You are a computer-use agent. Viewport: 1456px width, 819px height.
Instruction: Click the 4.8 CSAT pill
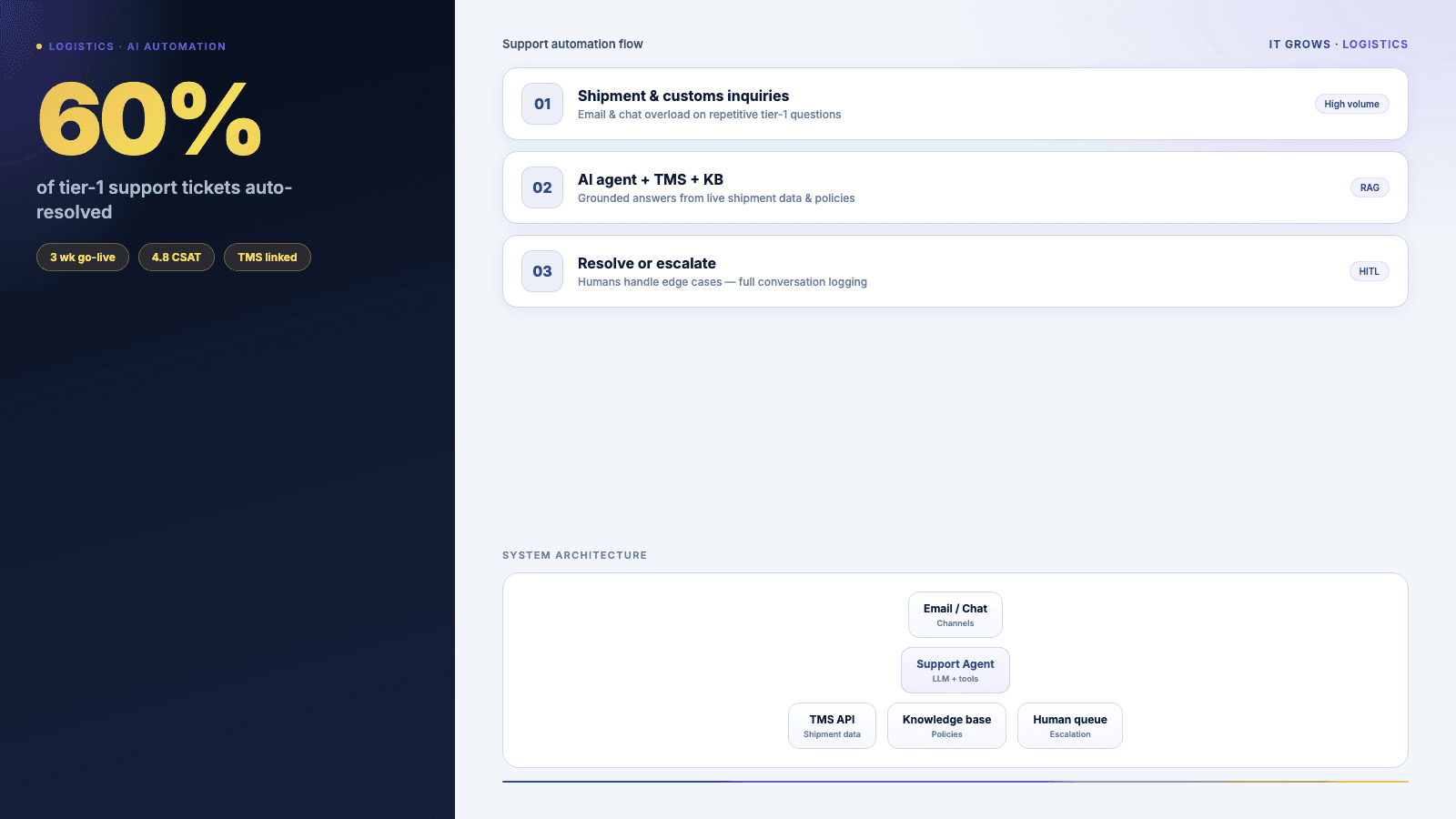click(x=177, y=258)
